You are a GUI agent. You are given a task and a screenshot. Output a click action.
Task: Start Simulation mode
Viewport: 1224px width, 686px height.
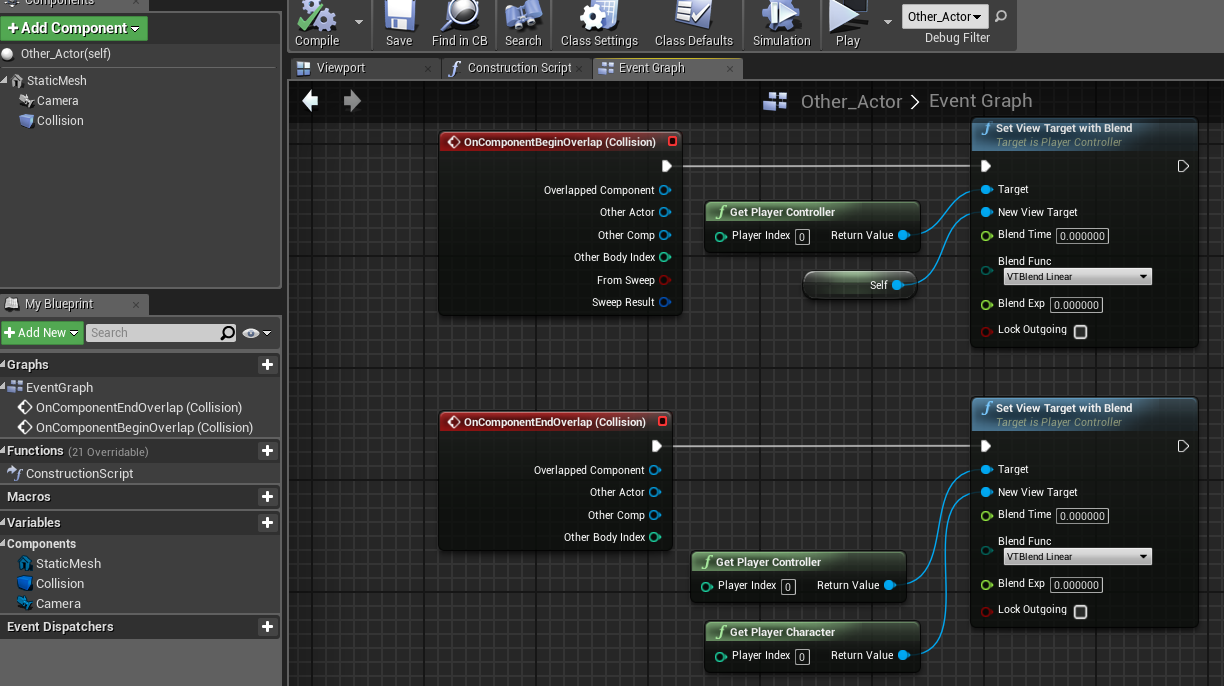781,24
